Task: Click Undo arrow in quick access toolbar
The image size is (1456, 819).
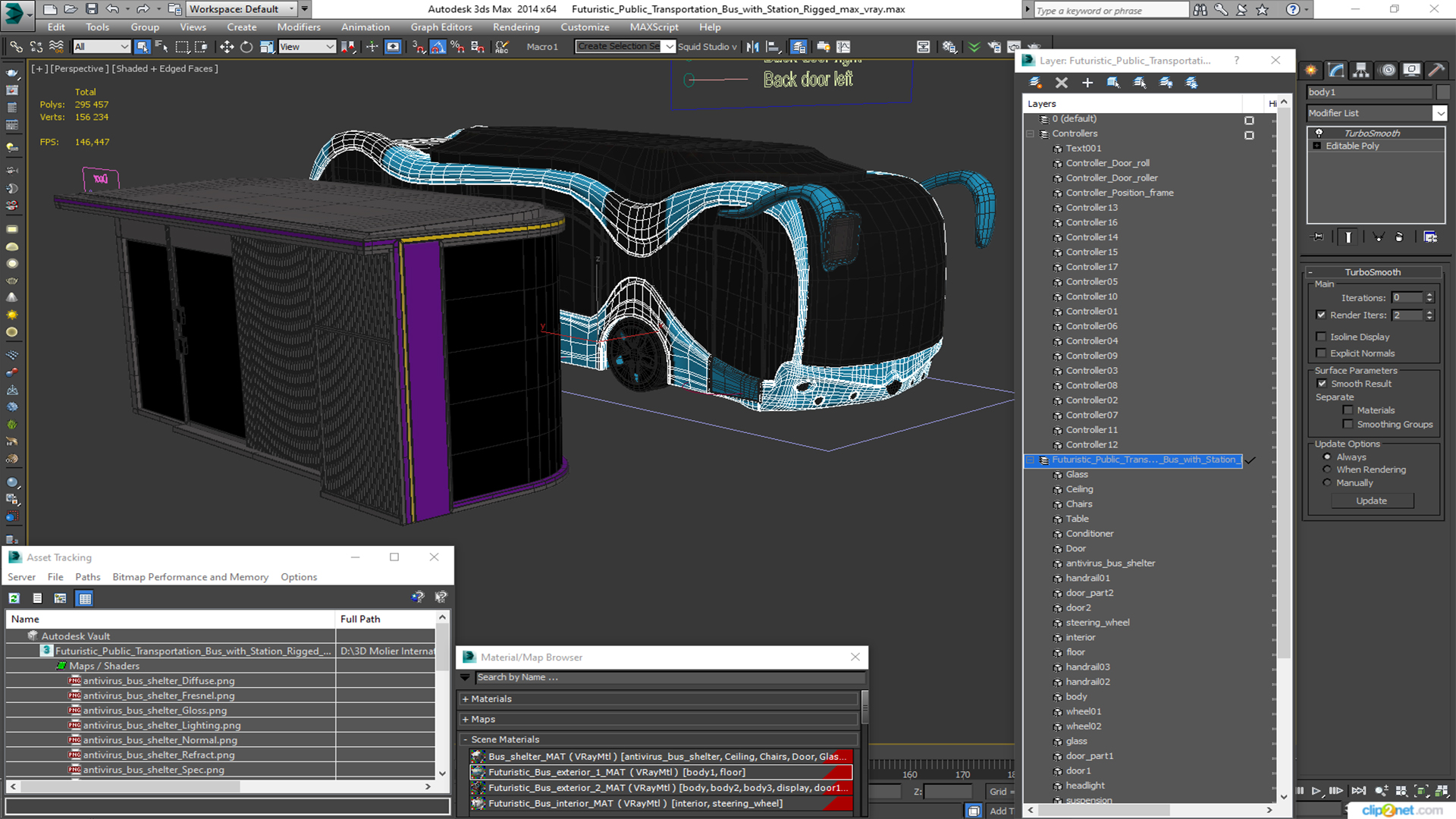Action: coord(112,9)
